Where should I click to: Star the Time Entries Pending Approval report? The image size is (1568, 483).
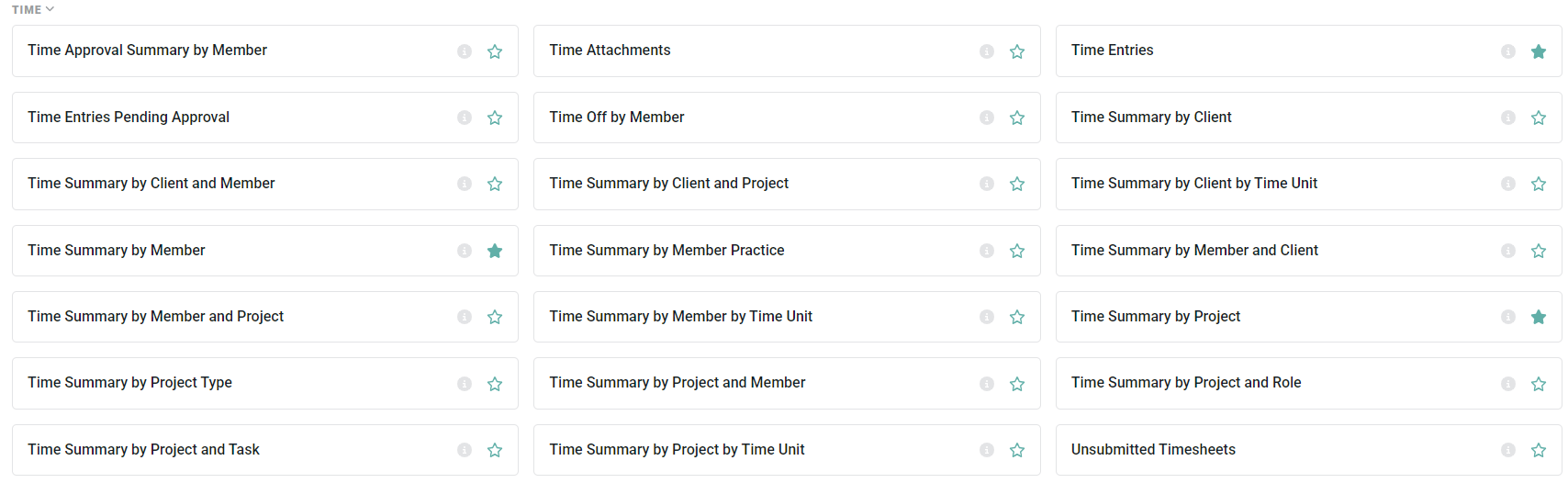point(495,118)
